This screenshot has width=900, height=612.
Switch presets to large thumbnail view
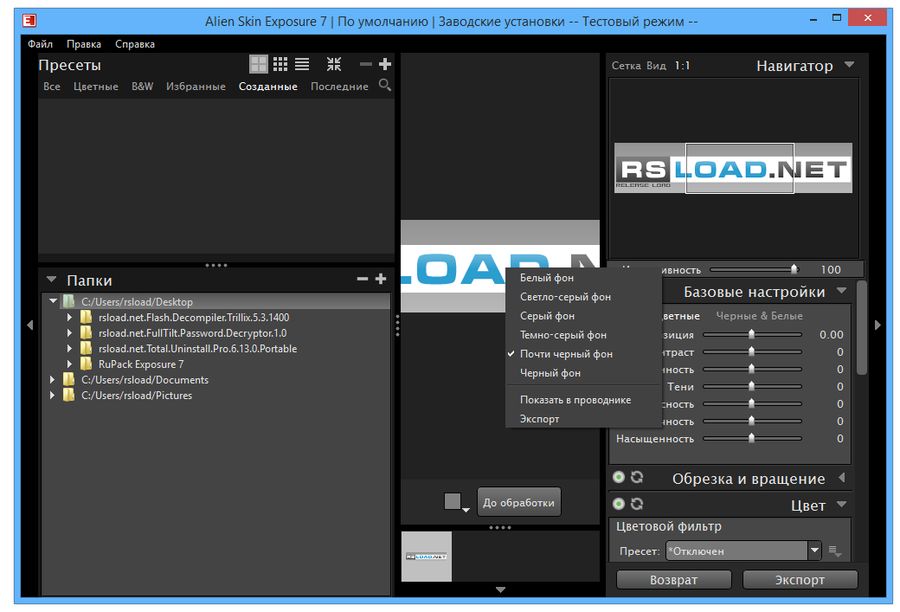coord(258,64)
